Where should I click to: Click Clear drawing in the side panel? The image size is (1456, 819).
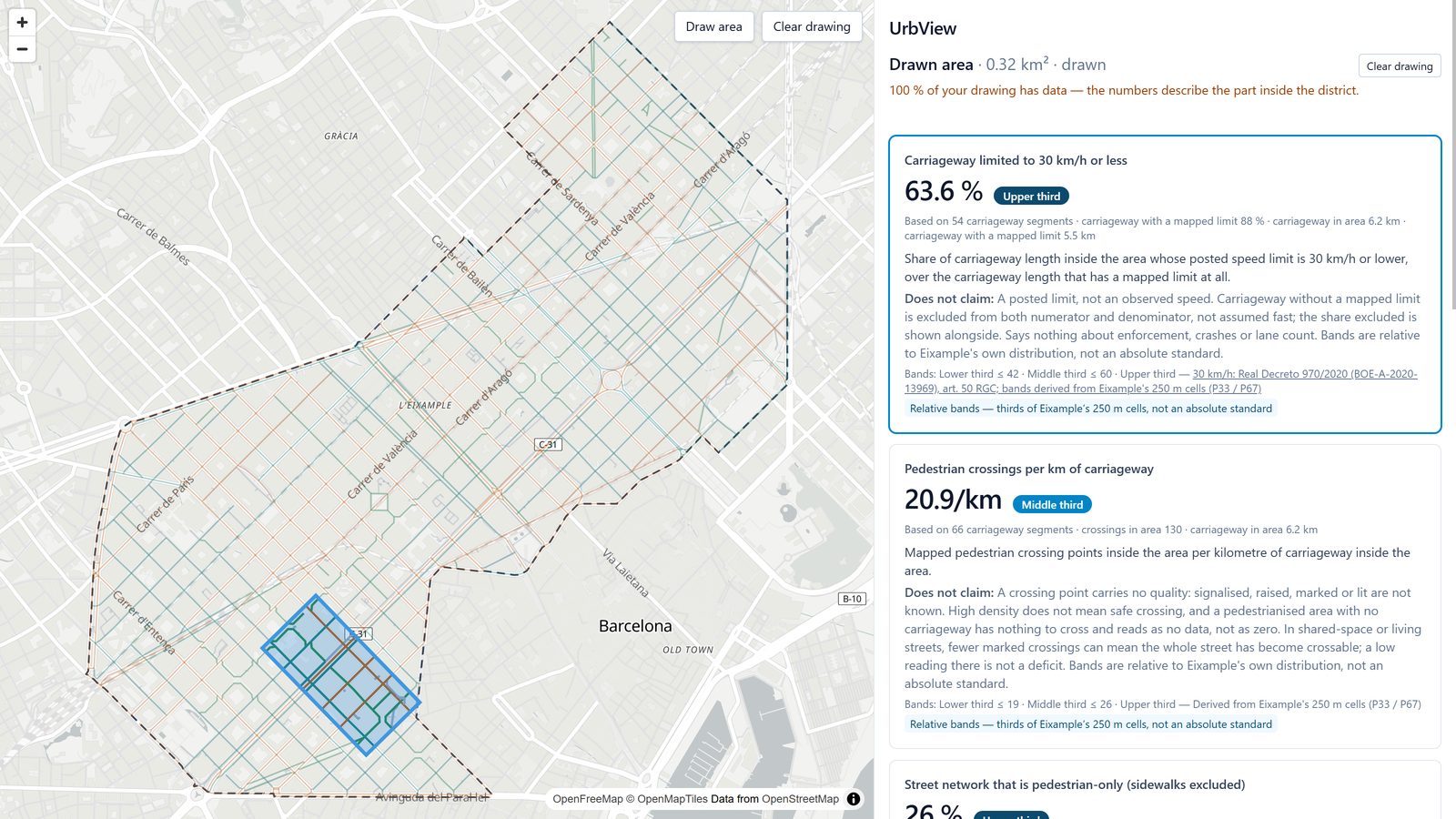coord(1400,66)
